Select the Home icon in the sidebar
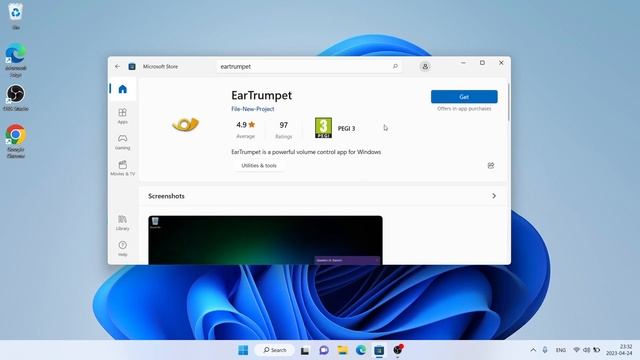 click(122, 89)
